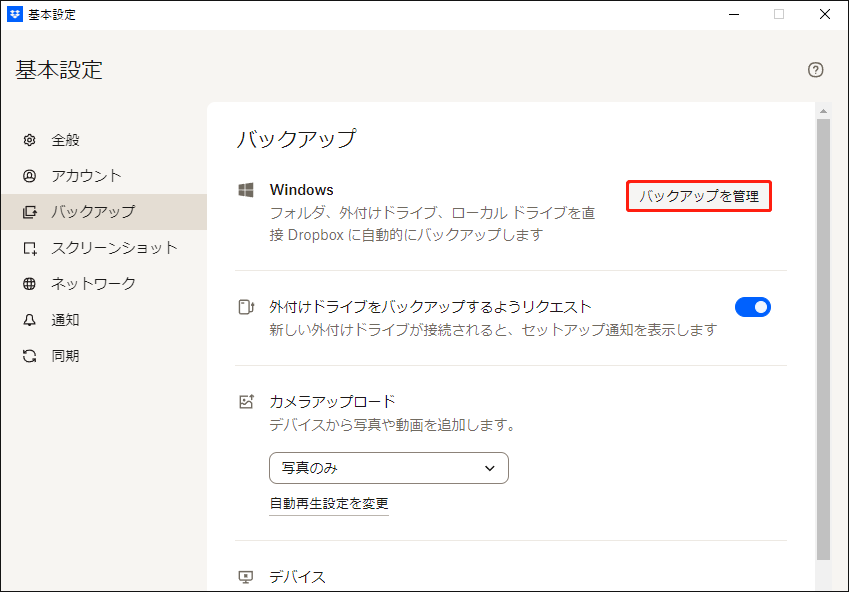The height and width of the screenshot is (592, 849).
Task: Minimize the 基本設定 window
Action: coord(734,14)
